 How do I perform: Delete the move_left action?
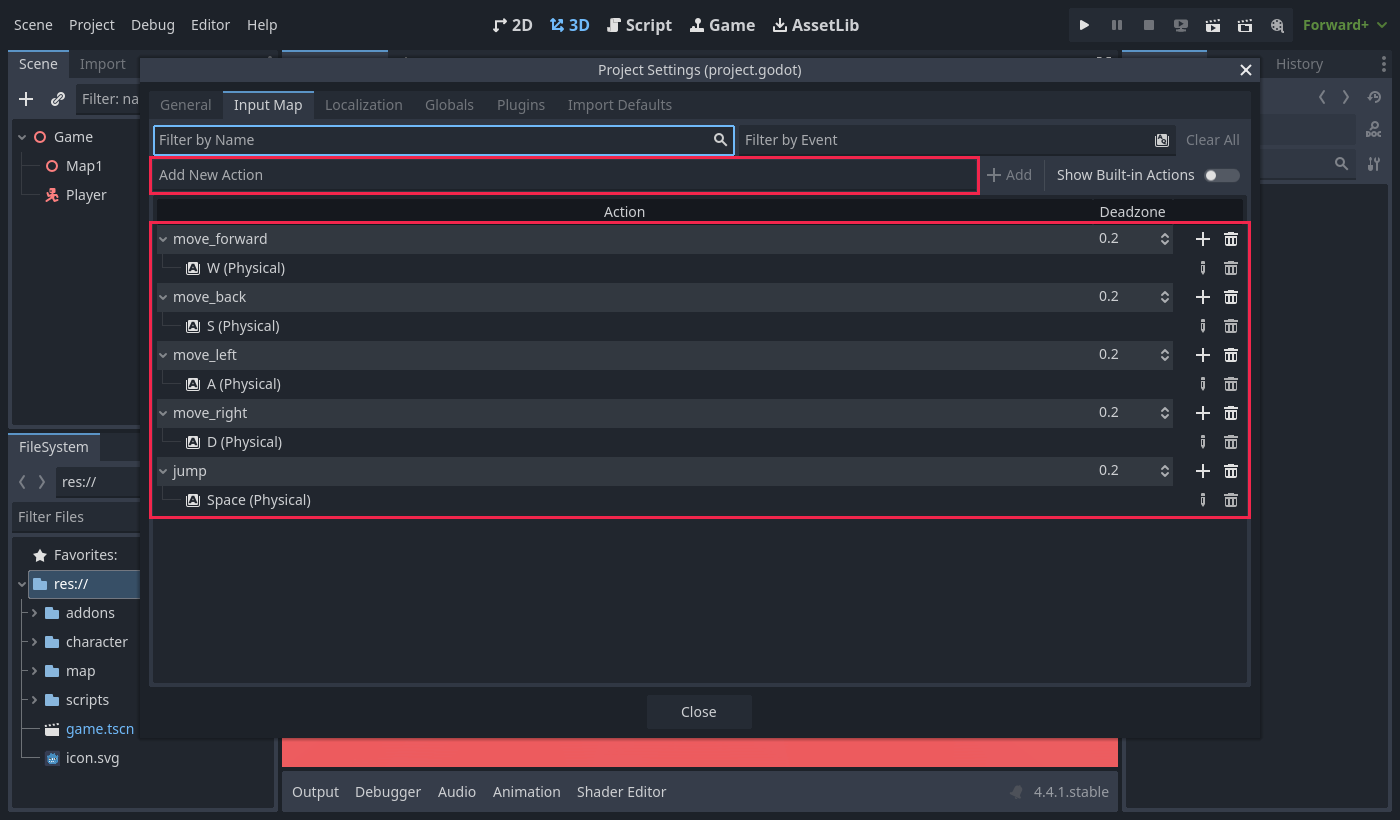(x=1231, y=355)
